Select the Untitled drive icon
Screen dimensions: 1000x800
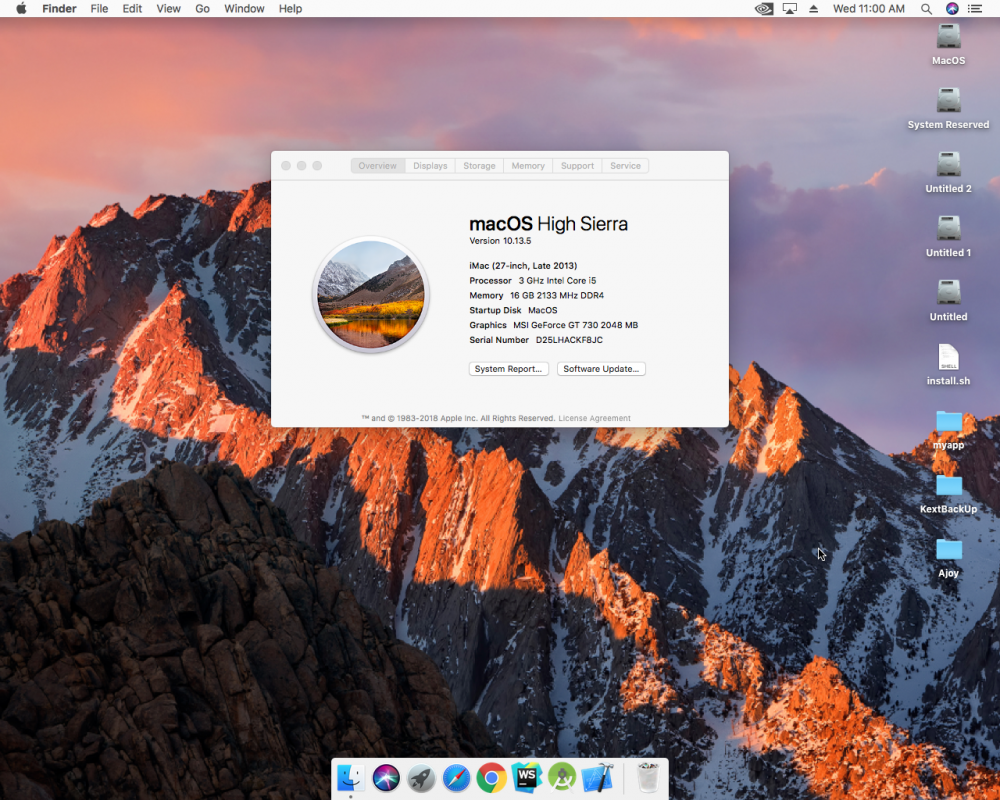click(x=948, y=292)
